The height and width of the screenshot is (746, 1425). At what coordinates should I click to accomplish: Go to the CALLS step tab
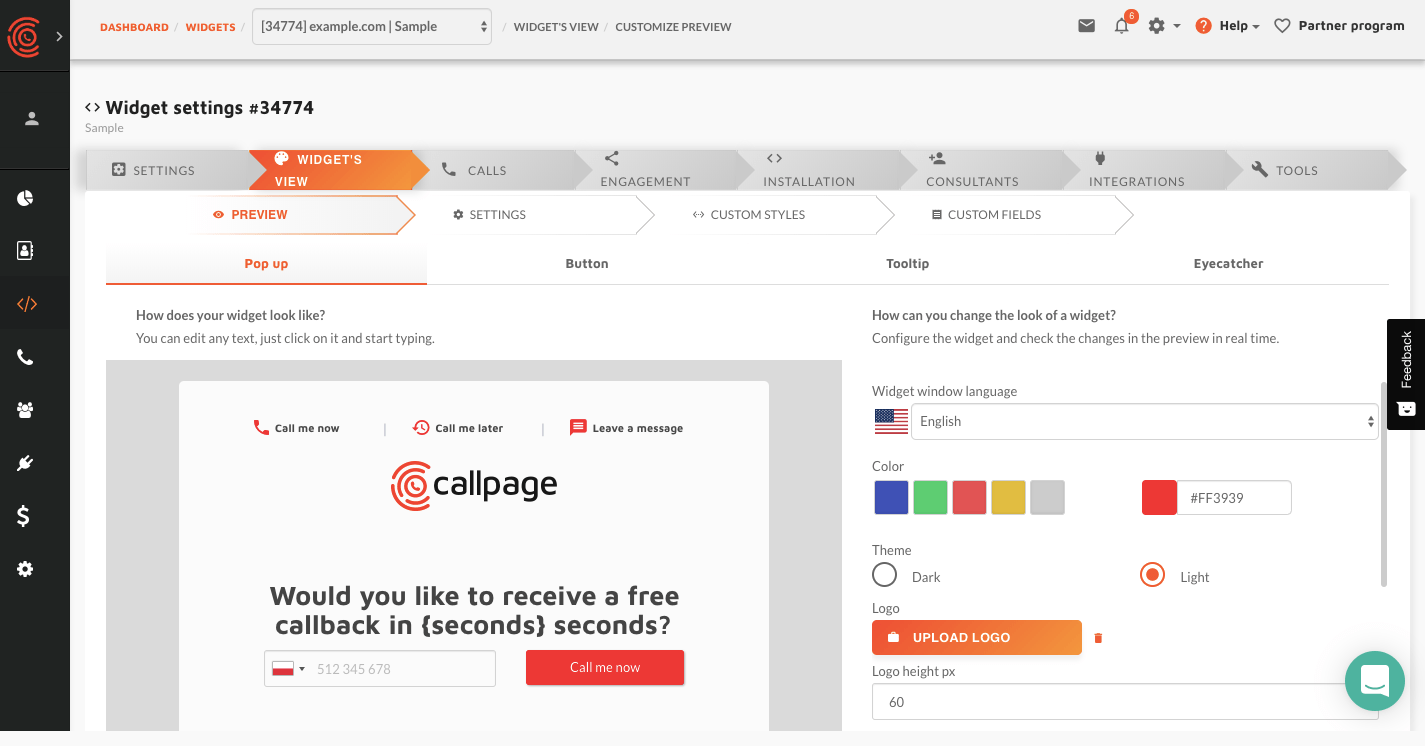tap(493, 170)
